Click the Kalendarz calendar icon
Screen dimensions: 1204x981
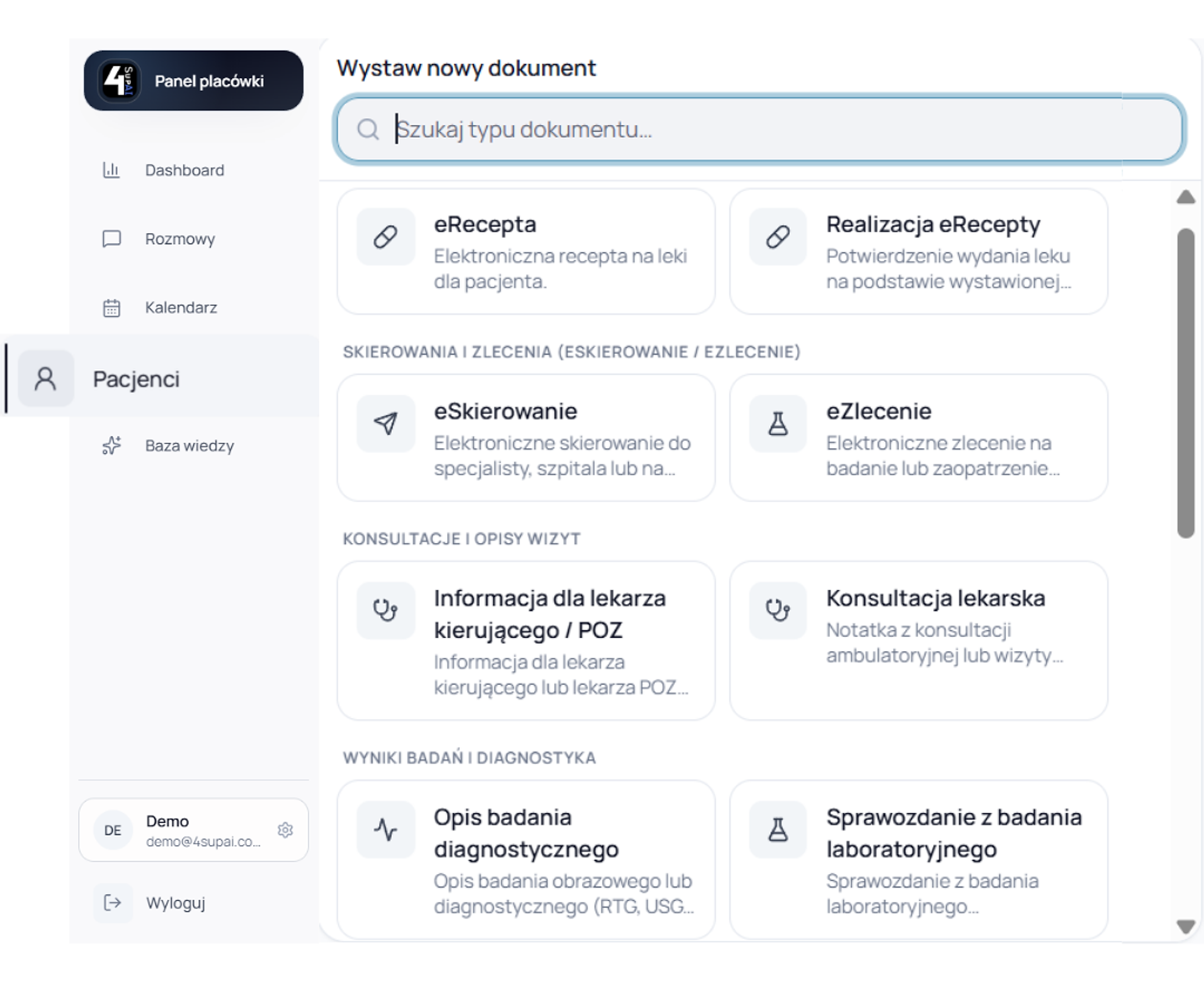click(x=111, y=308)
